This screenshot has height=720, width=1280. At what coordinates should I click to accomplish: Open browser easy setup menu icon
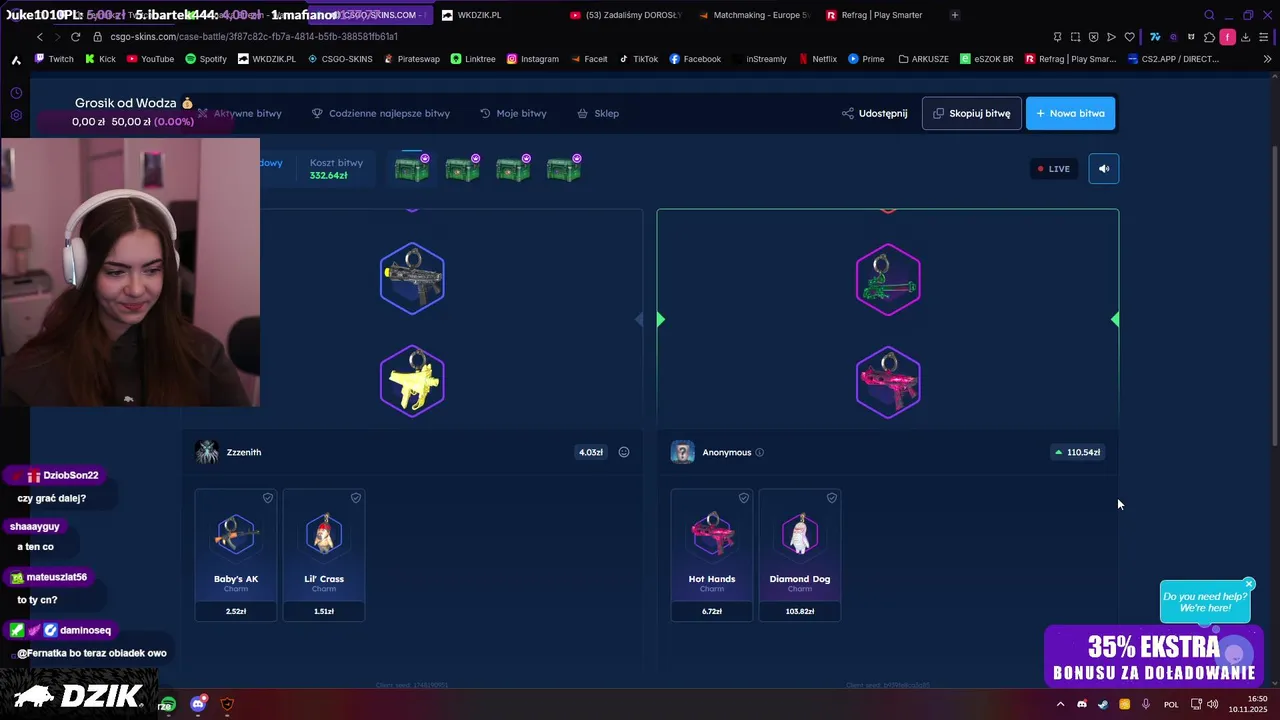1265,37
